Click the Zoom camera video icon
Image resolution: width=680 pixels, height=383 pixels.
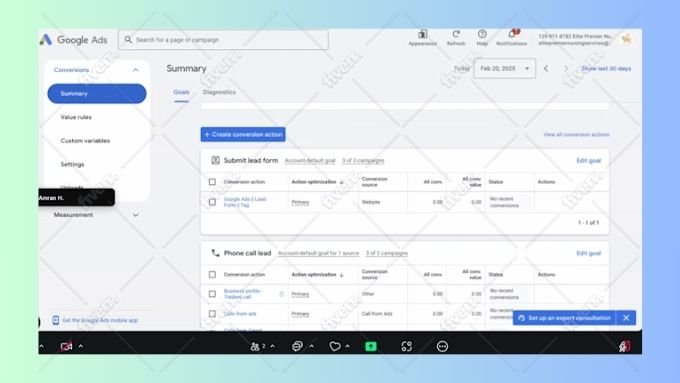click(x=66, y=346)
